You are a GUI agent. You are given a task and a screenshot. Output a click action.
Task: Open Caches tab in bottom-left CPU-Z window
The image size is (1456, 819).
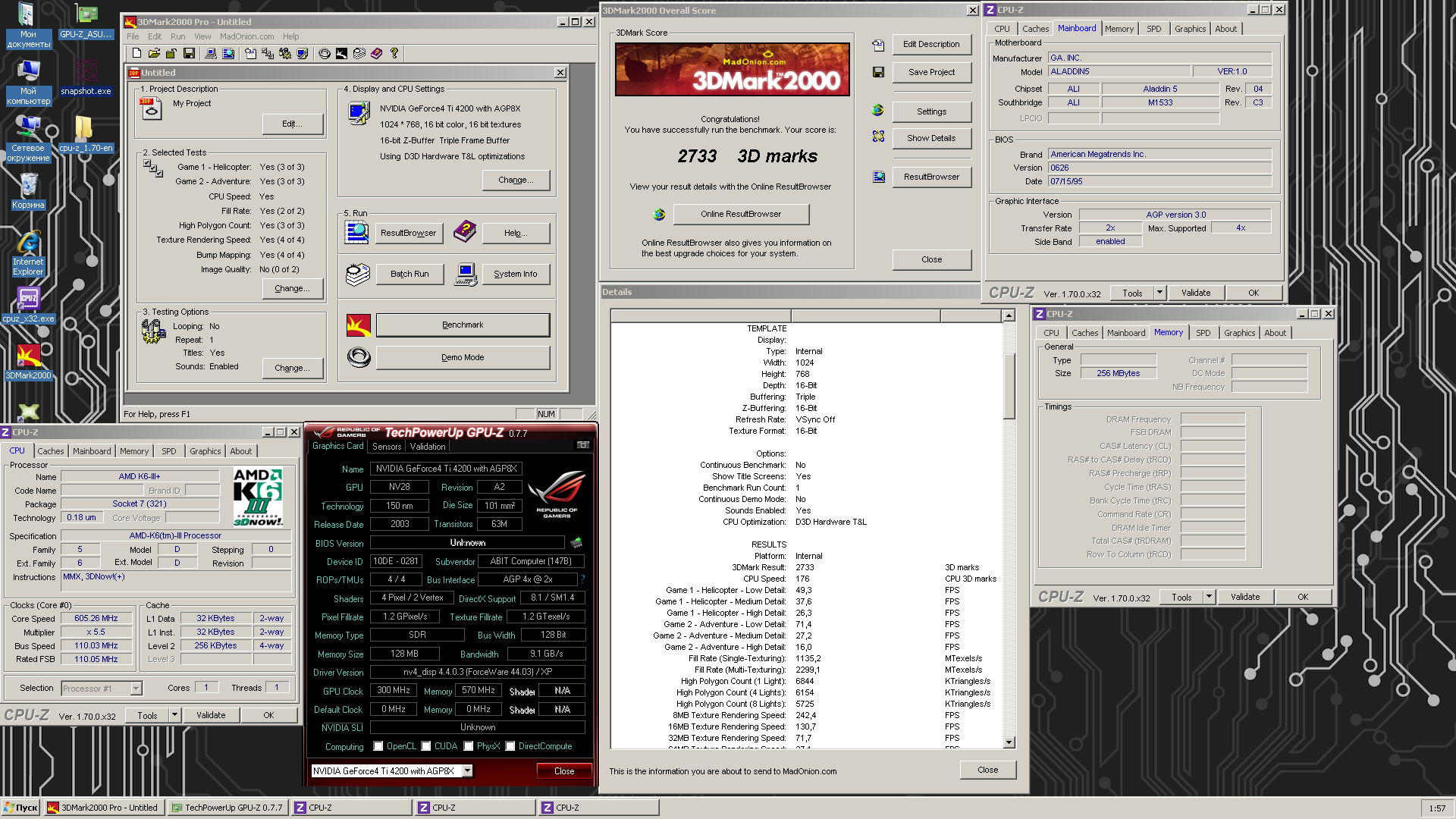(x=51, y=451)
